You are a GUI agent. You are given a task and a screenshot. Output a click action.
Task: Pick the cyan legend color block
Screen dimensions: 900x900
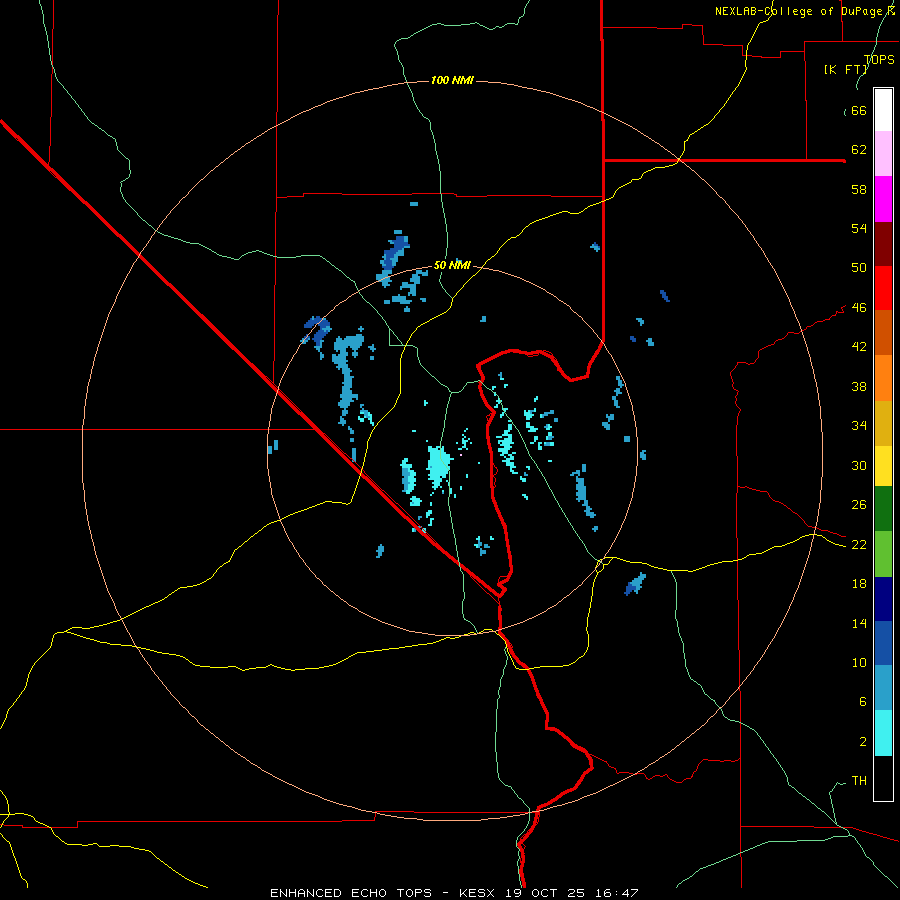pos(883,733)
